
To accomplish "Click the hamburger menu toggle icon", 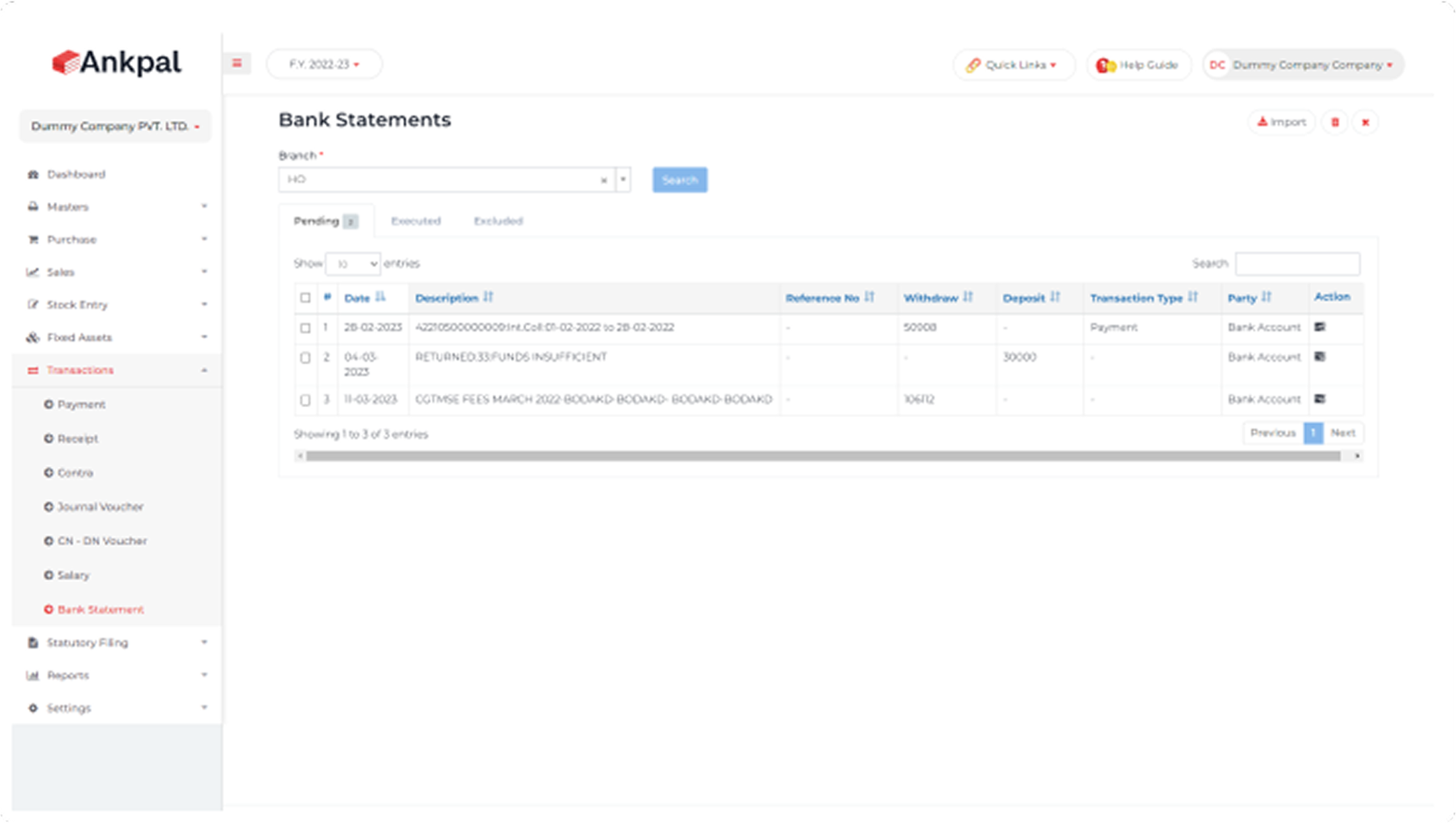I will (x=237, y=64).
